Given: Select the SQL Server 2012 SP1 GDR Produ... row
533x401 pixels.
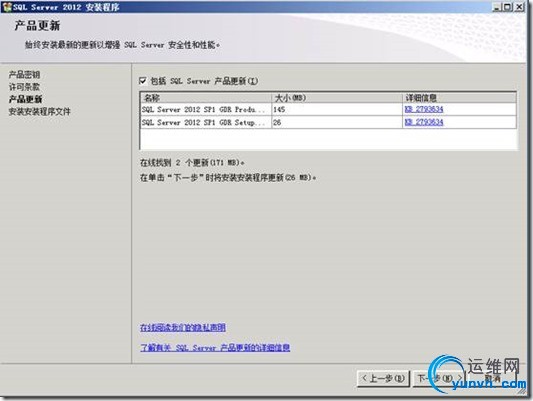Looking at the screenshot, I should click(328, 109).
